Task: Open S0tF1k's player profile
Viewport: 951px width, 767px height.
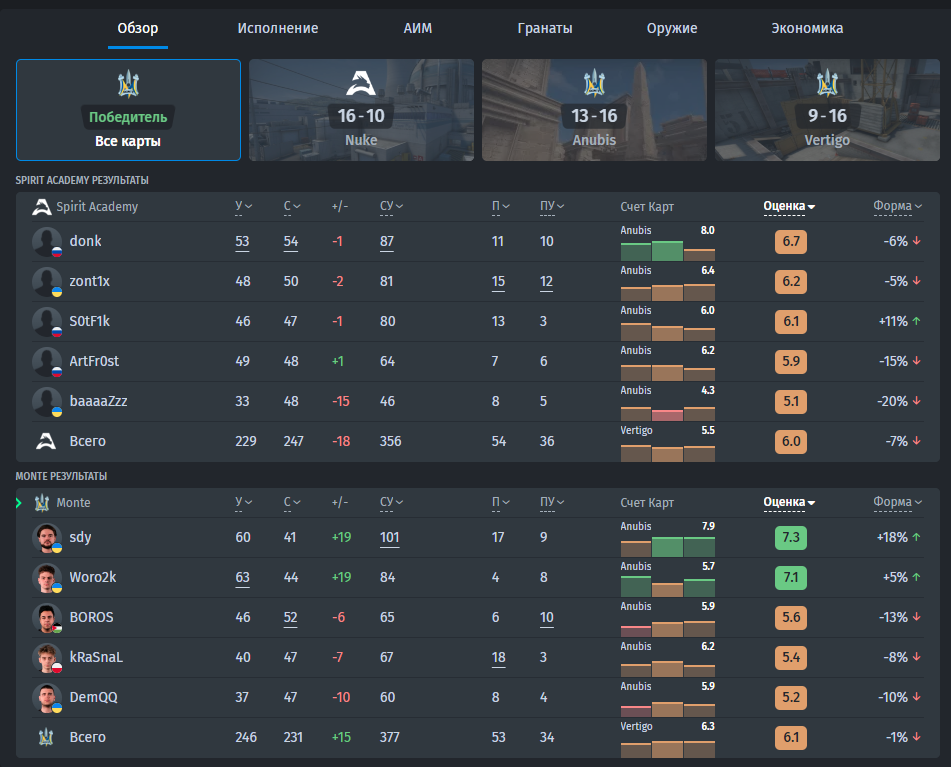Action: coord(90,321)
